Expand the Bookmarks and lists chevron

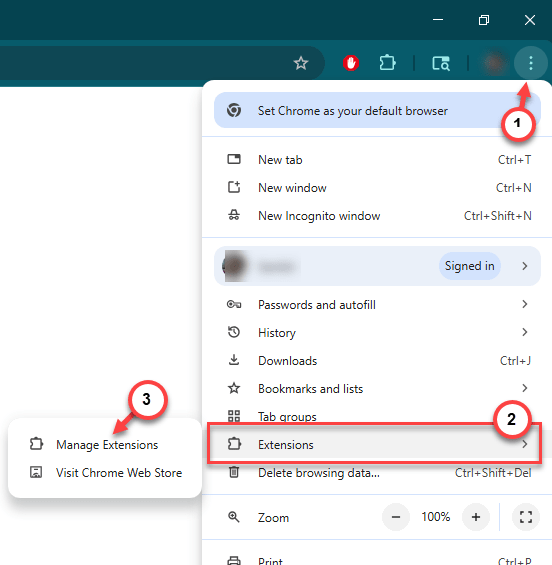click(x=525, y=388)
